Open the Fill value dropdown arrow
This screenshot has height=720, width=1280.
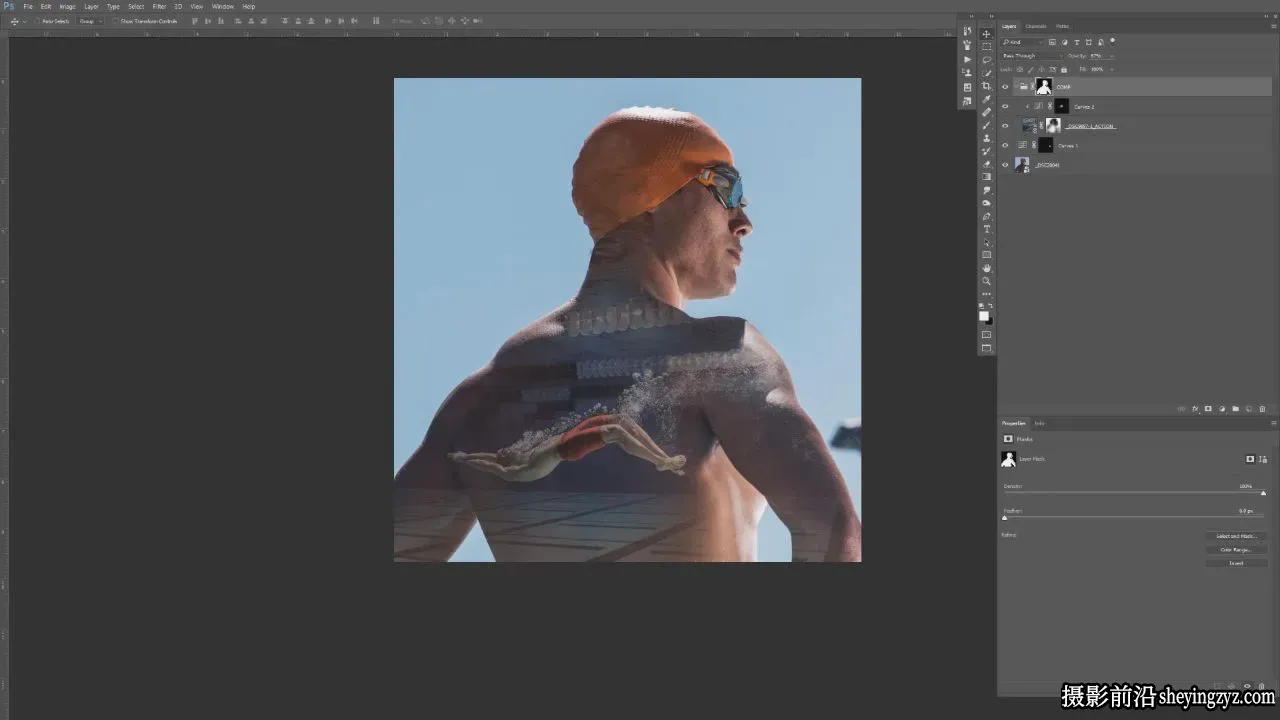click(x=1111, y=69)
